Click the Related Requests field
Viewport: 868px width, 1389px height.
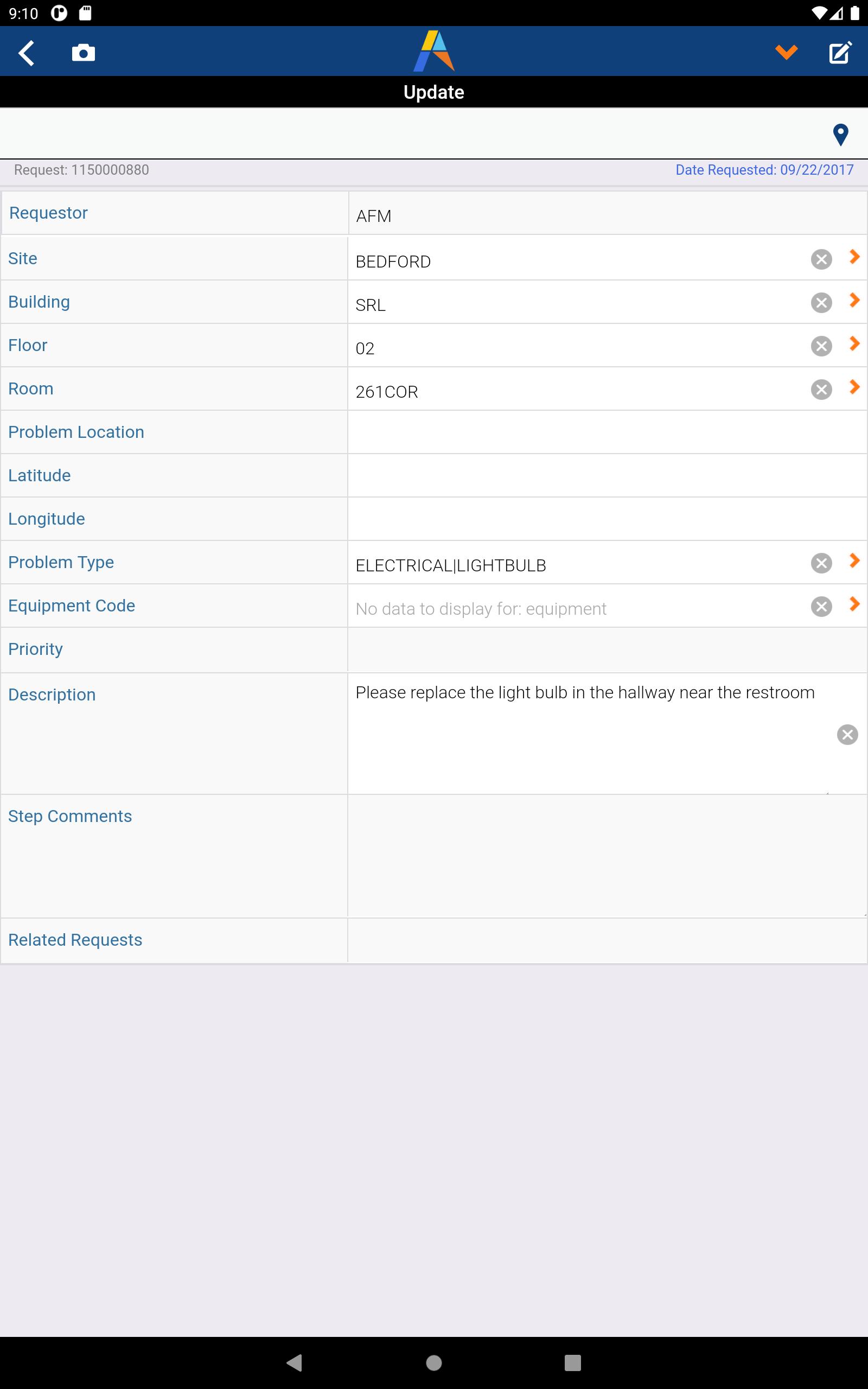tap(607, 941)
